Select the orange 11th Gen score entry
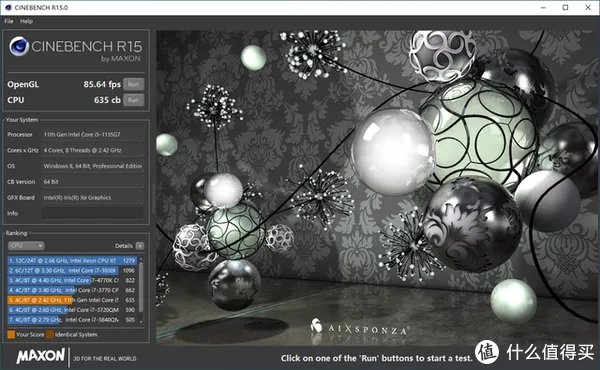 (x=72, y=300)
